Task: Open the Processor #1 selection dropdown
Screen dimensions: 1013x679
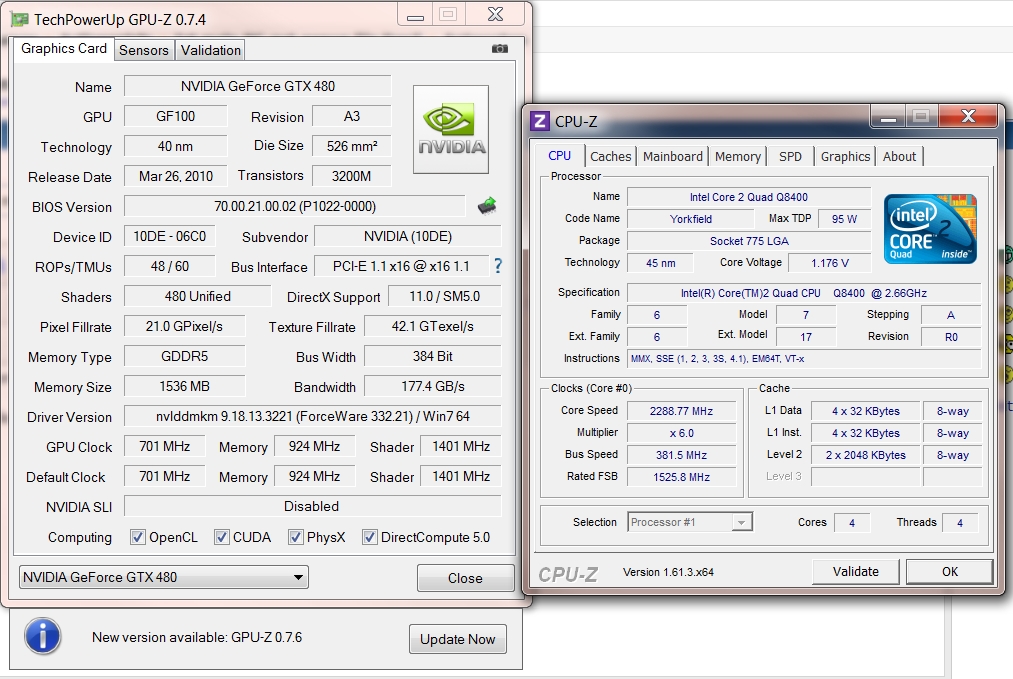Action: coord(690,522)
